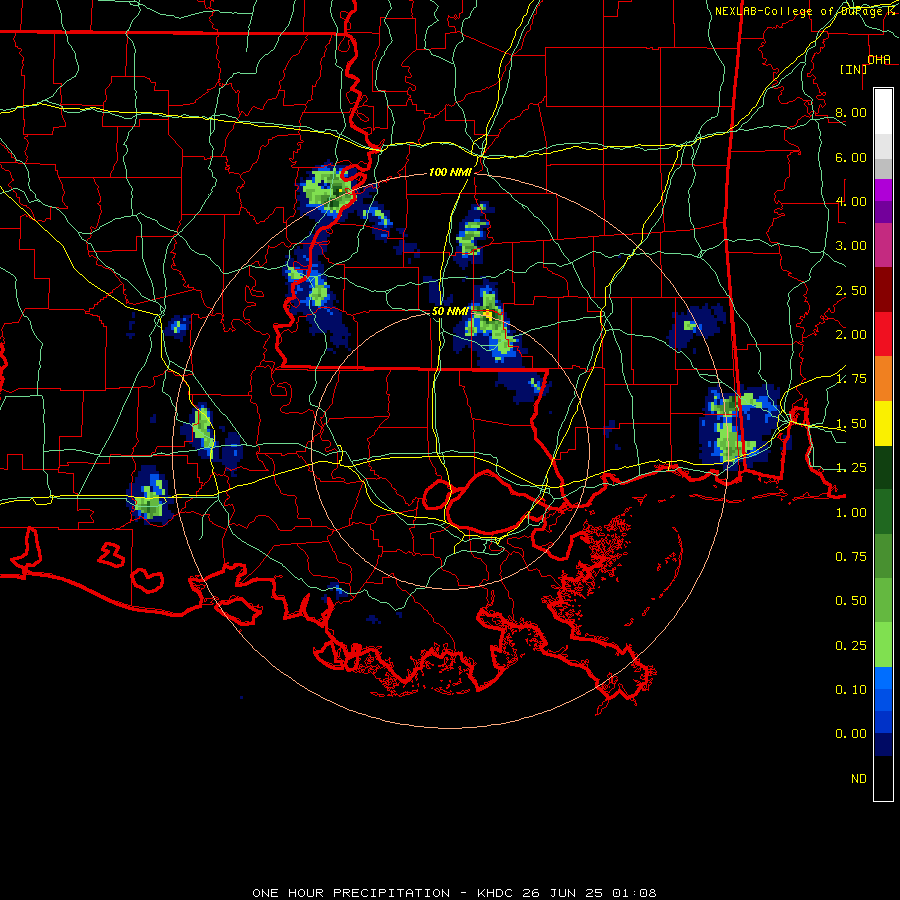Click the light blue swatch beside 0.10
The image size is (900, 900).
pyautogui.click(x=883, y=678)
